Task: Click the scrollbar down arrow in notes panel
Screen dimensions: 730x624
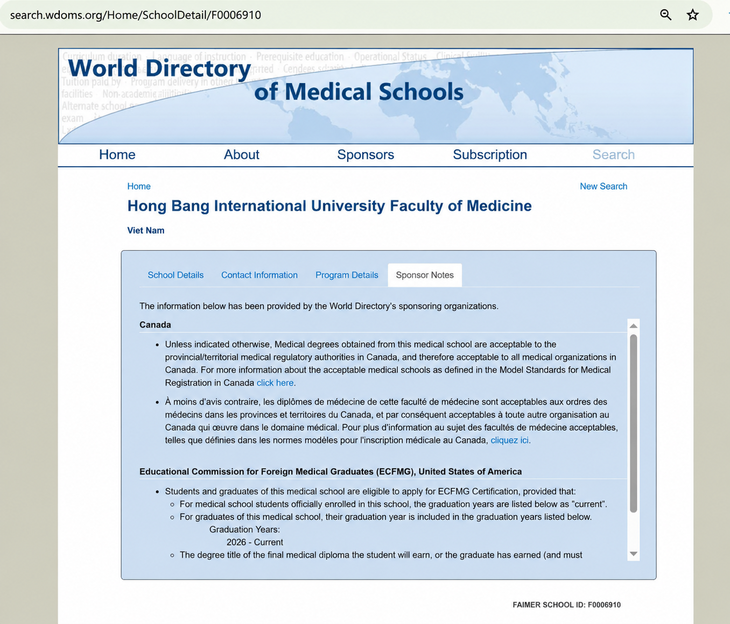Action: pos(633,554)
